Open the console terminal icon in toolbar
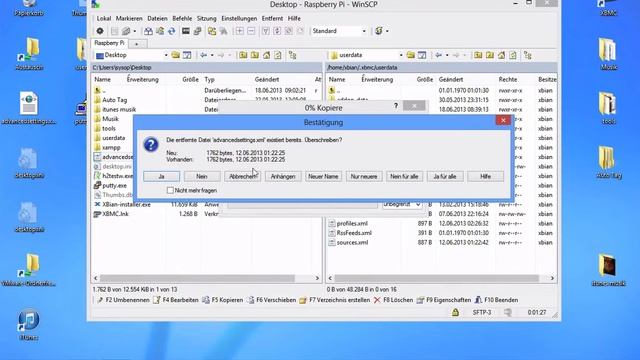Viewport: 640px width, 360px height. click(x=186, y=31)
